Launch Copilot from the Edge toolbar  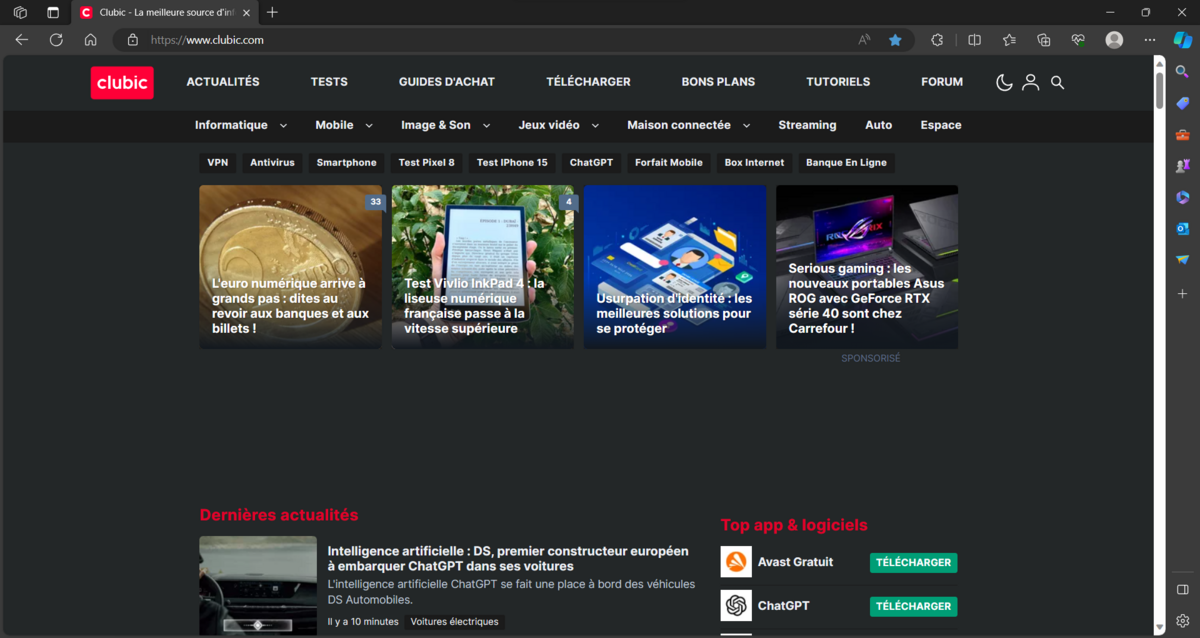(x=1183, y=40)
